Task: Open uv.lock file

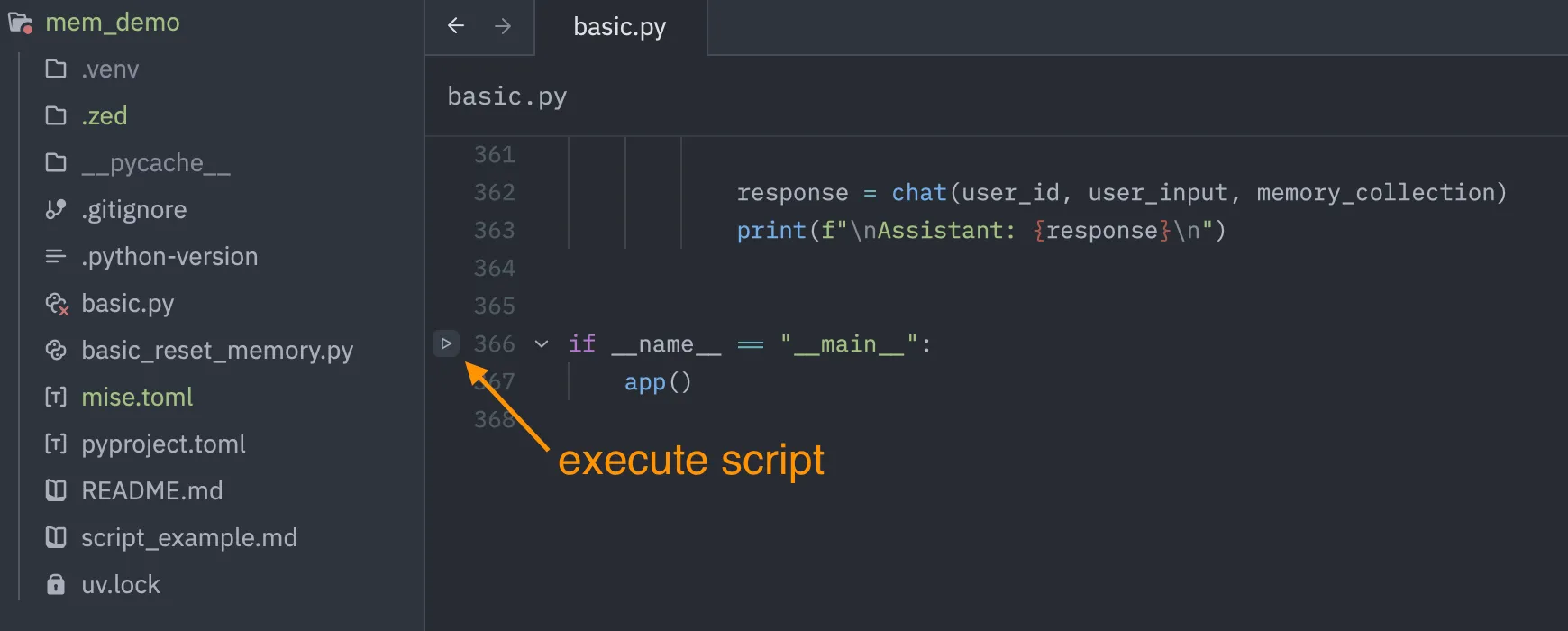Action: (121, 585)
